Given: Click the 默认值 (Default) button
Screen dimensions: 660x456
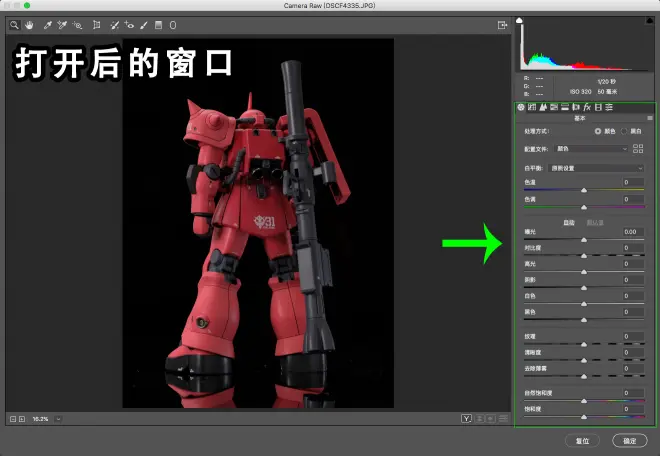Looking at the screenshot, I should [595, 223].
